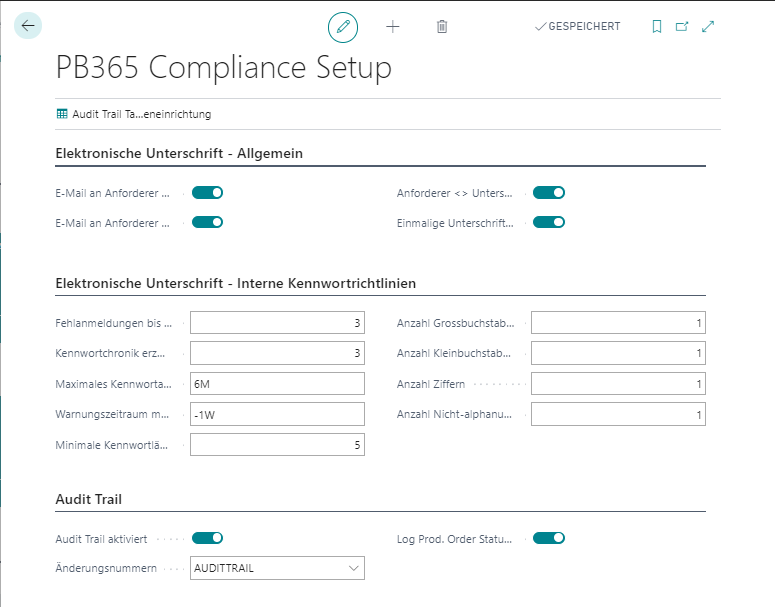
Task: Delete record using trash can icon
Action: click(x=442, y=27)
